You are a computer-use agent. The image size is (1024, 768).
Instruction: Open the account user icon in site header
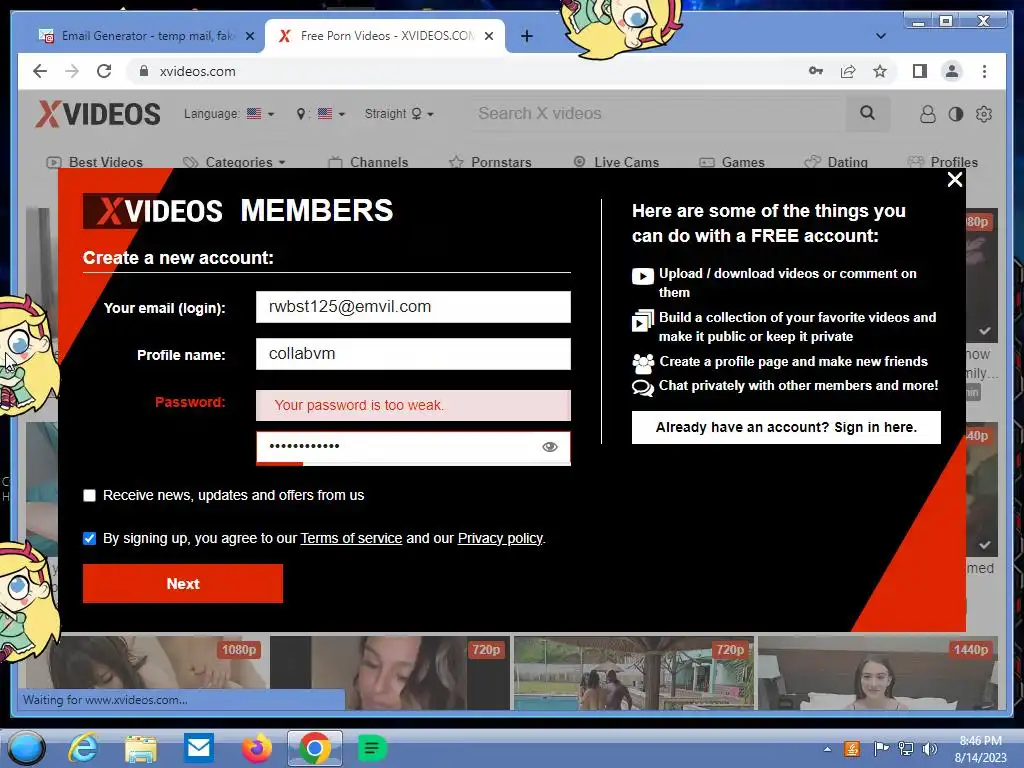point(927,114)
